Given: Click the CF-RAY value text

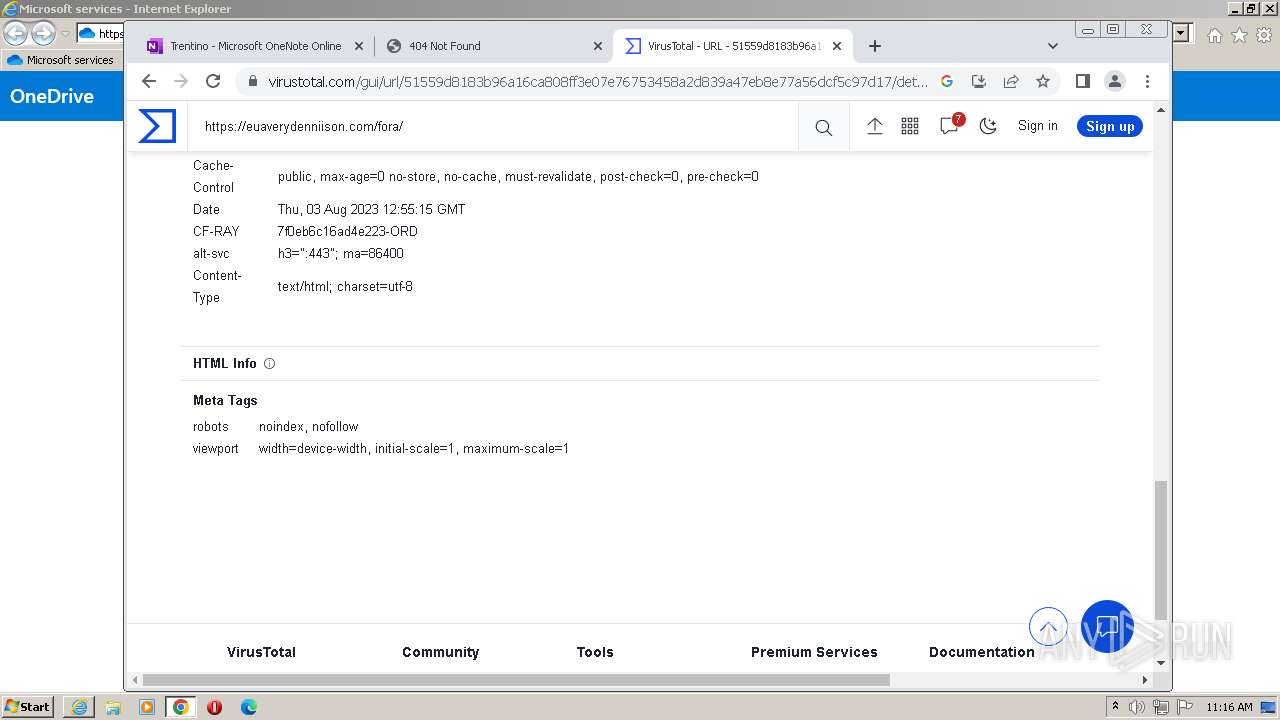Looking at the screenshot, I should [348, 232].
